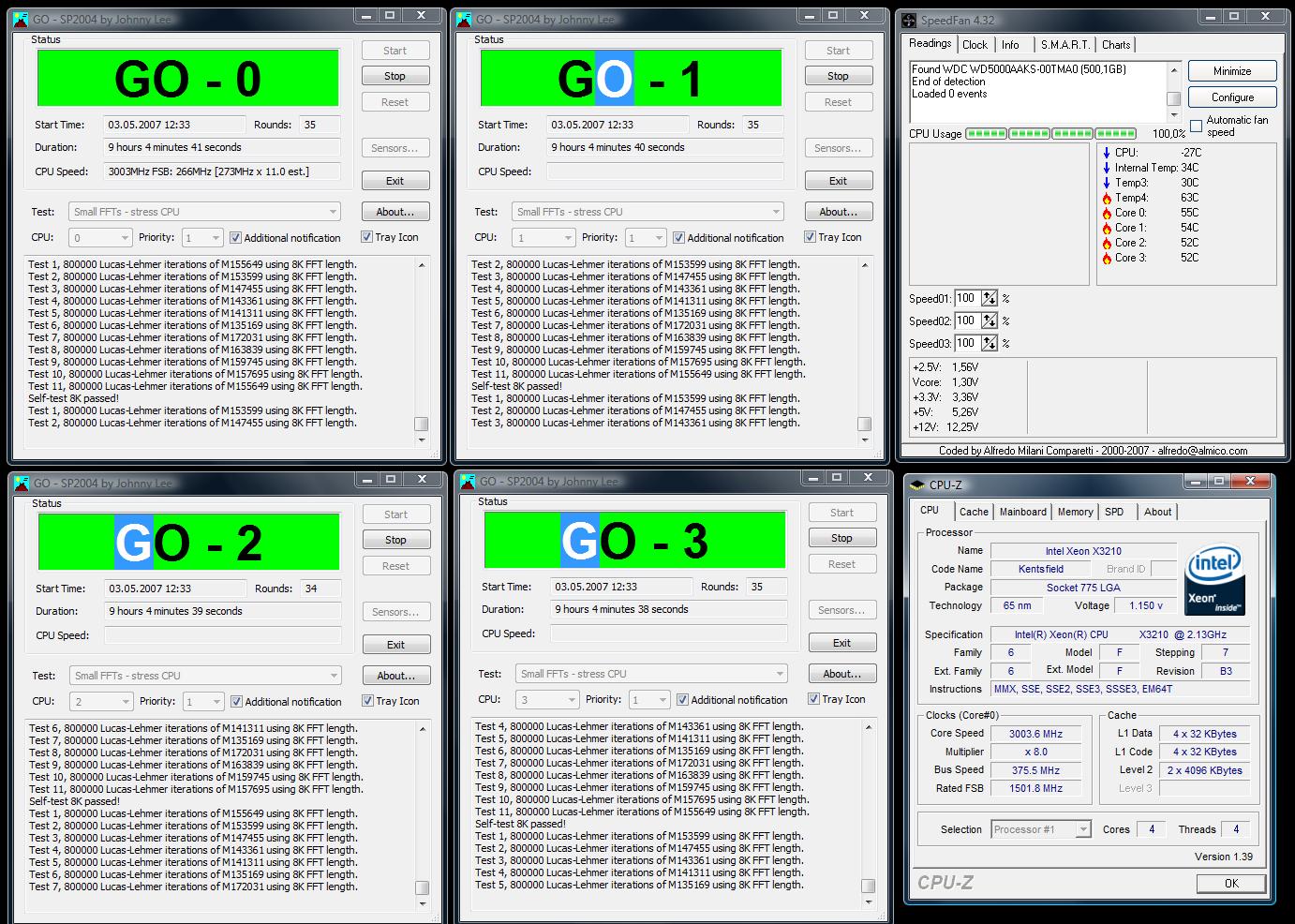
Task: Open the CPU dropdown showing 2
Action: (x=100, y=702)
